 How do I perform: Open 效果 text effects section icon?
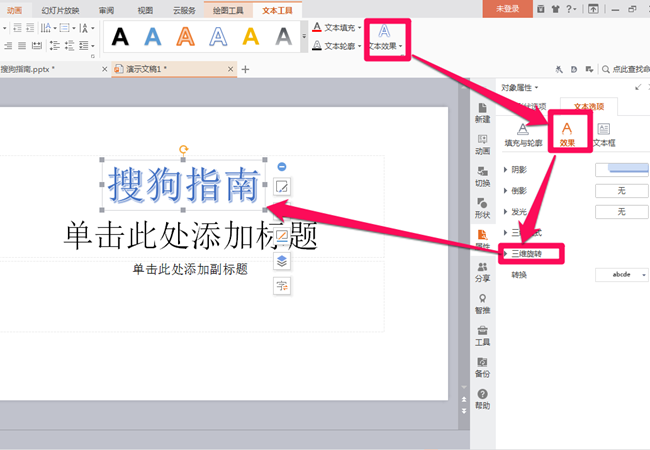tap(567, 135)
